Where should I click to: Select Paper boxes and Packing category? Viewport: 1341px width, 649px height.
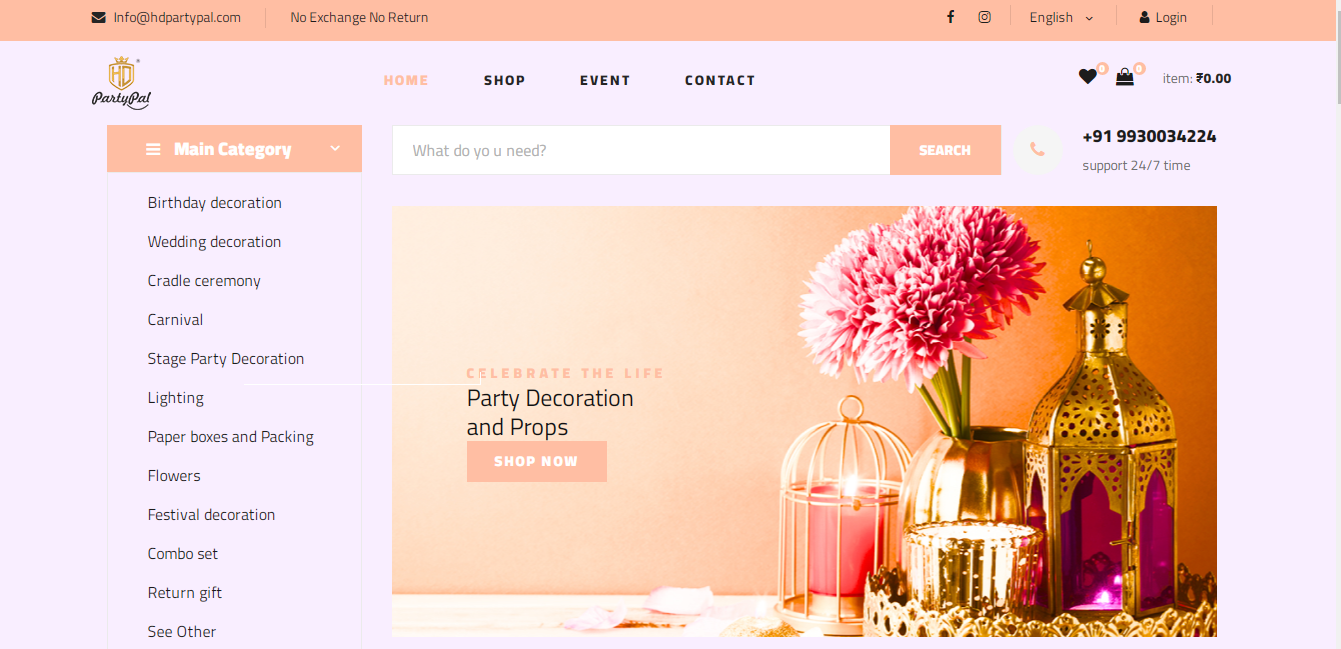pyautogui.click(x=231, y=436)
